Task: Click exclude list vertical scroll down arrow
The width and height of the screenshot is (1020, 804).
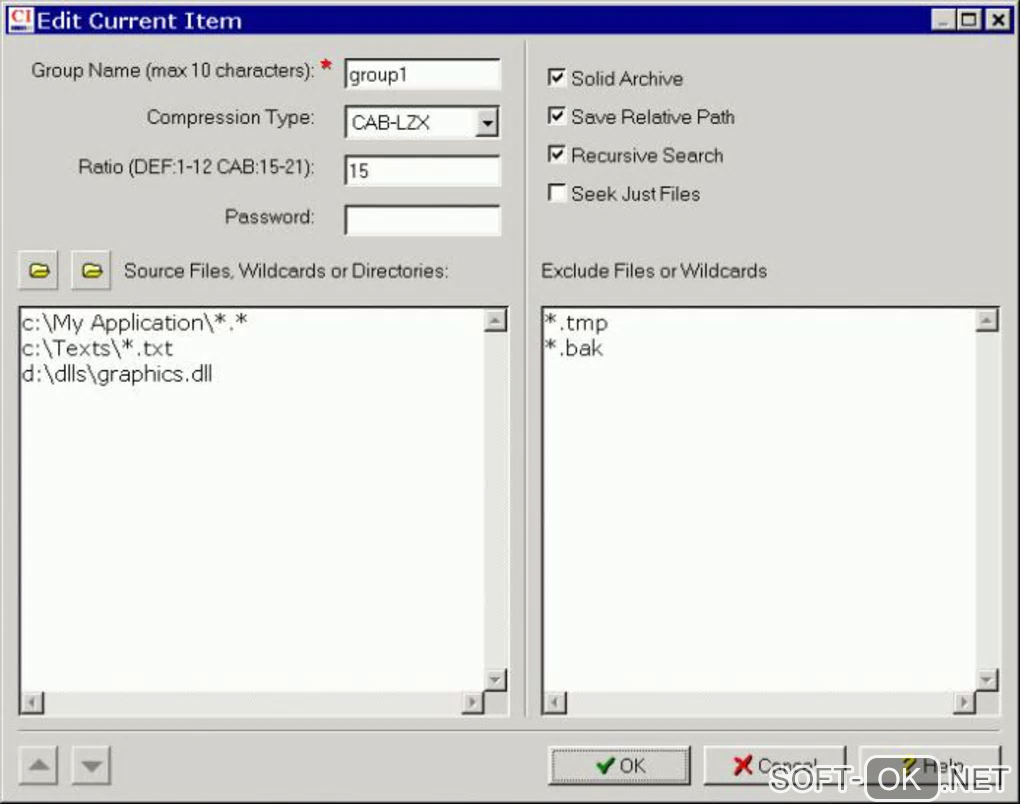Action: tap(987, 680)
